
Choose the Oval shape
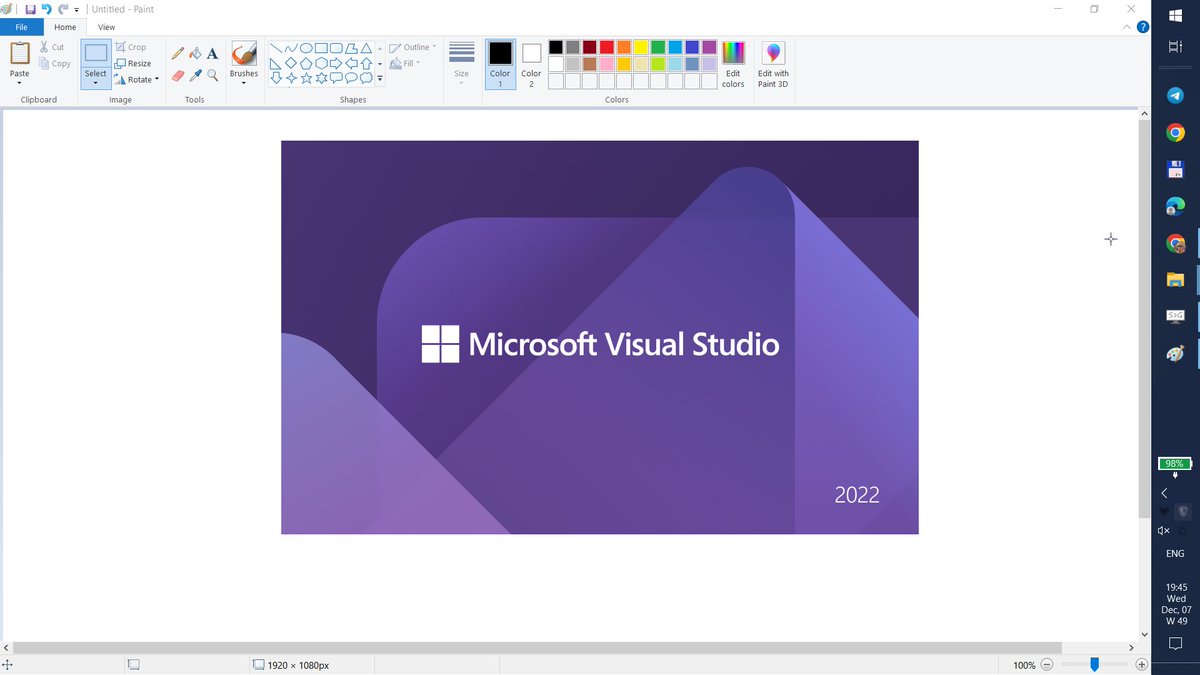(306, 47)
